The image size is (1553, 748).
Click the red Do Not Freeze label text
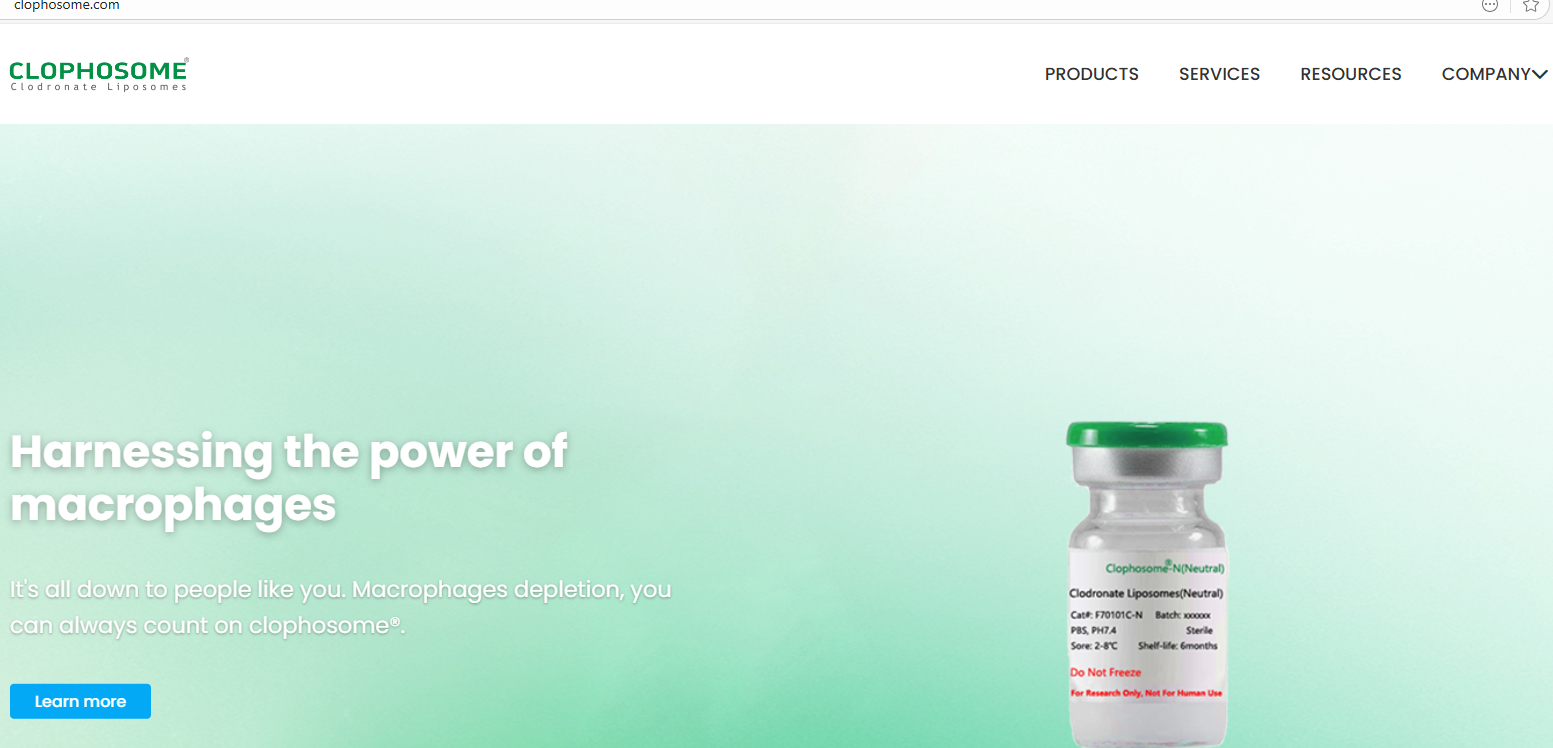point(1105,672)
